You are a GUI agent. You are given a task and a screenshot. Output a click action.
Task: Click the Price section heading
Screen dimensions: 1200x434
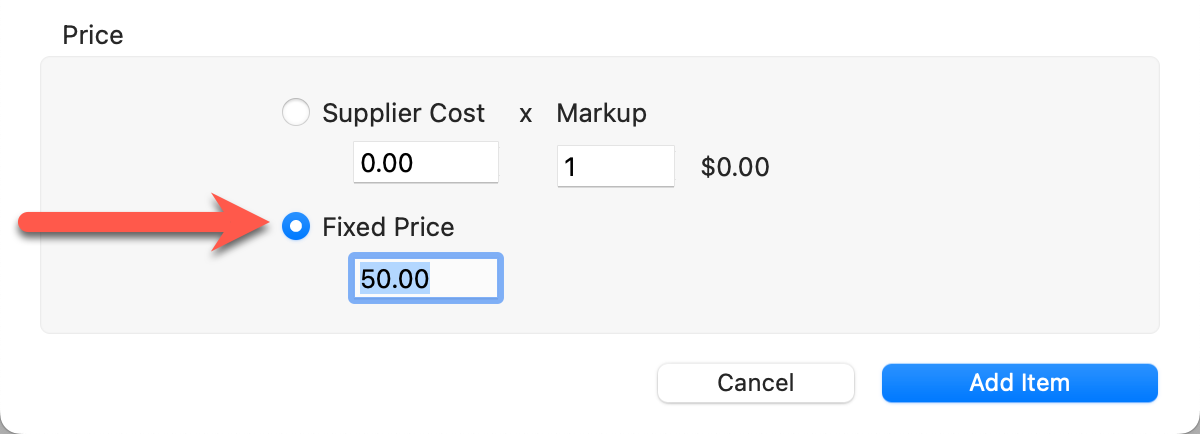tap(93, 36)
